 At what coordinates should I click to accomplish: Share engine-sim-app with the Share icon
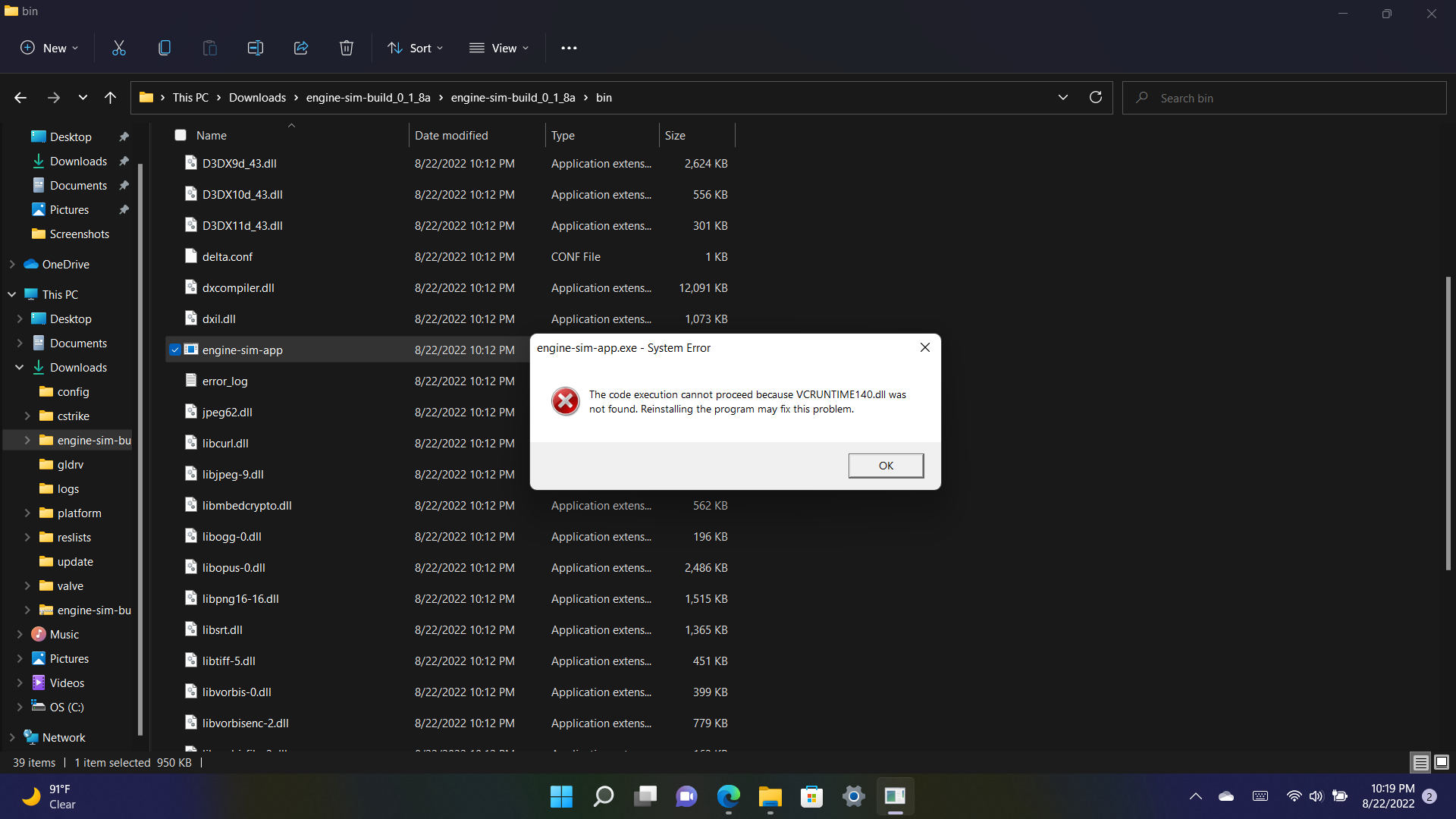point(300,47)
